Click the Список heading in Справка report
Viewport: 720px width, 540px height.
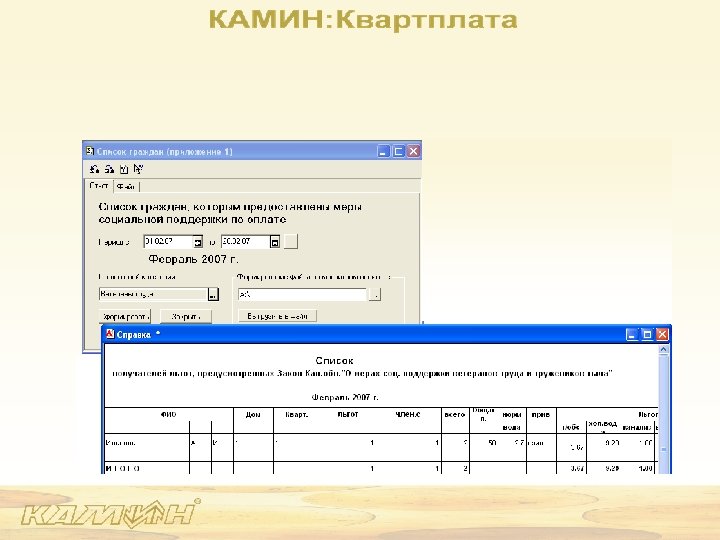334,360
